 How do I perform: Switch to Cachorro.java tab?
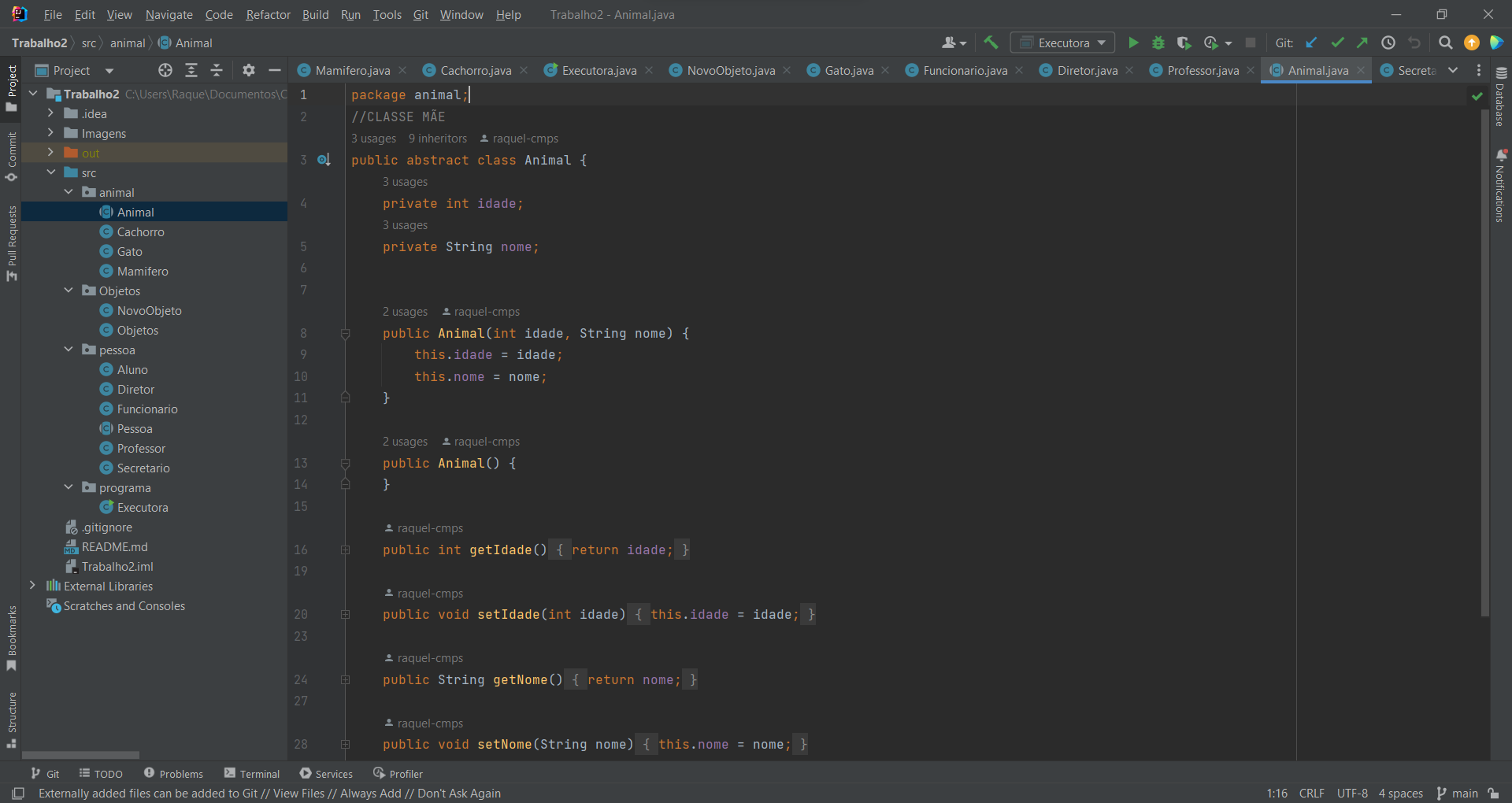point(475,70)
